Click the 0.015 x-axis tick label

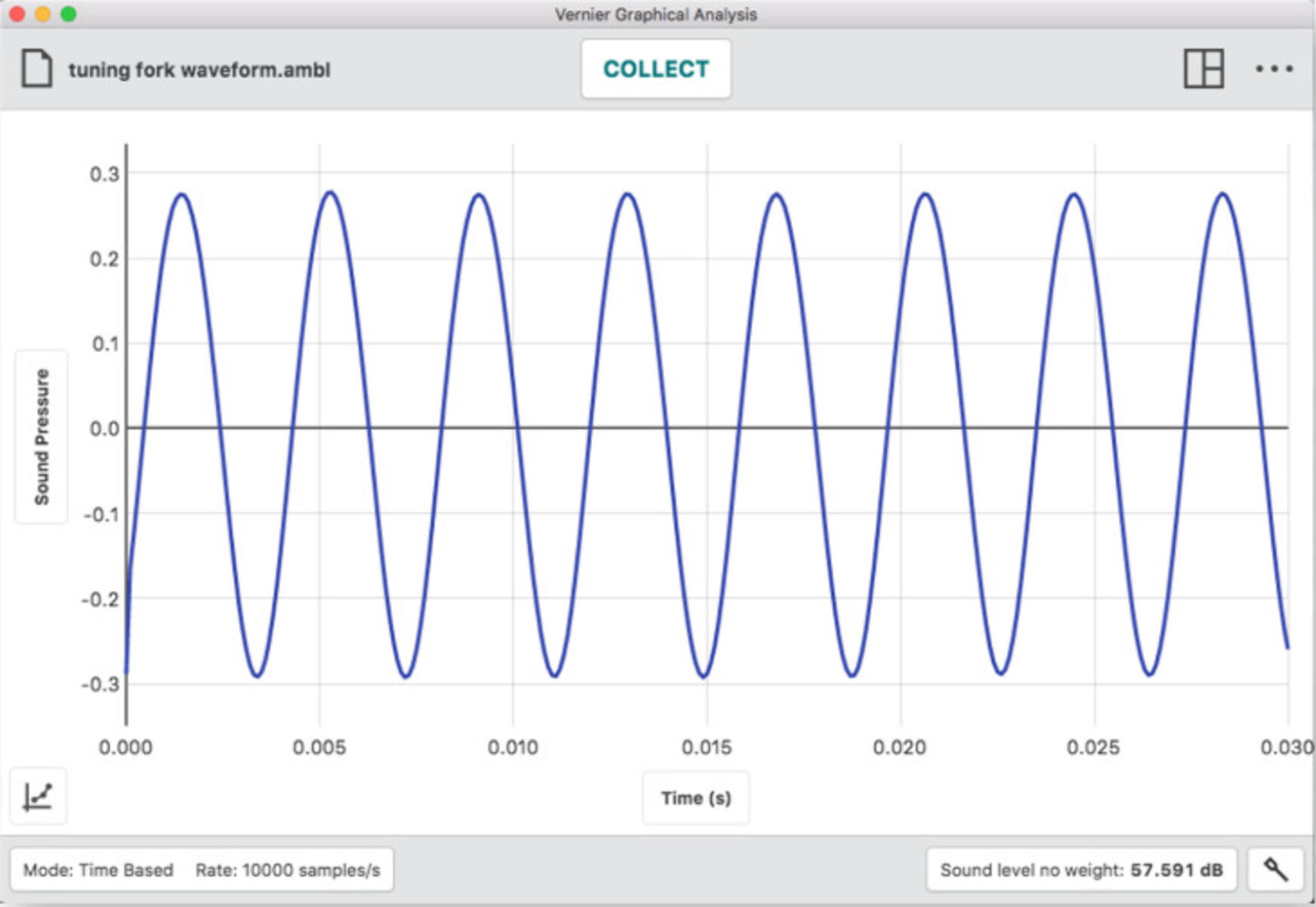(706, 748)
